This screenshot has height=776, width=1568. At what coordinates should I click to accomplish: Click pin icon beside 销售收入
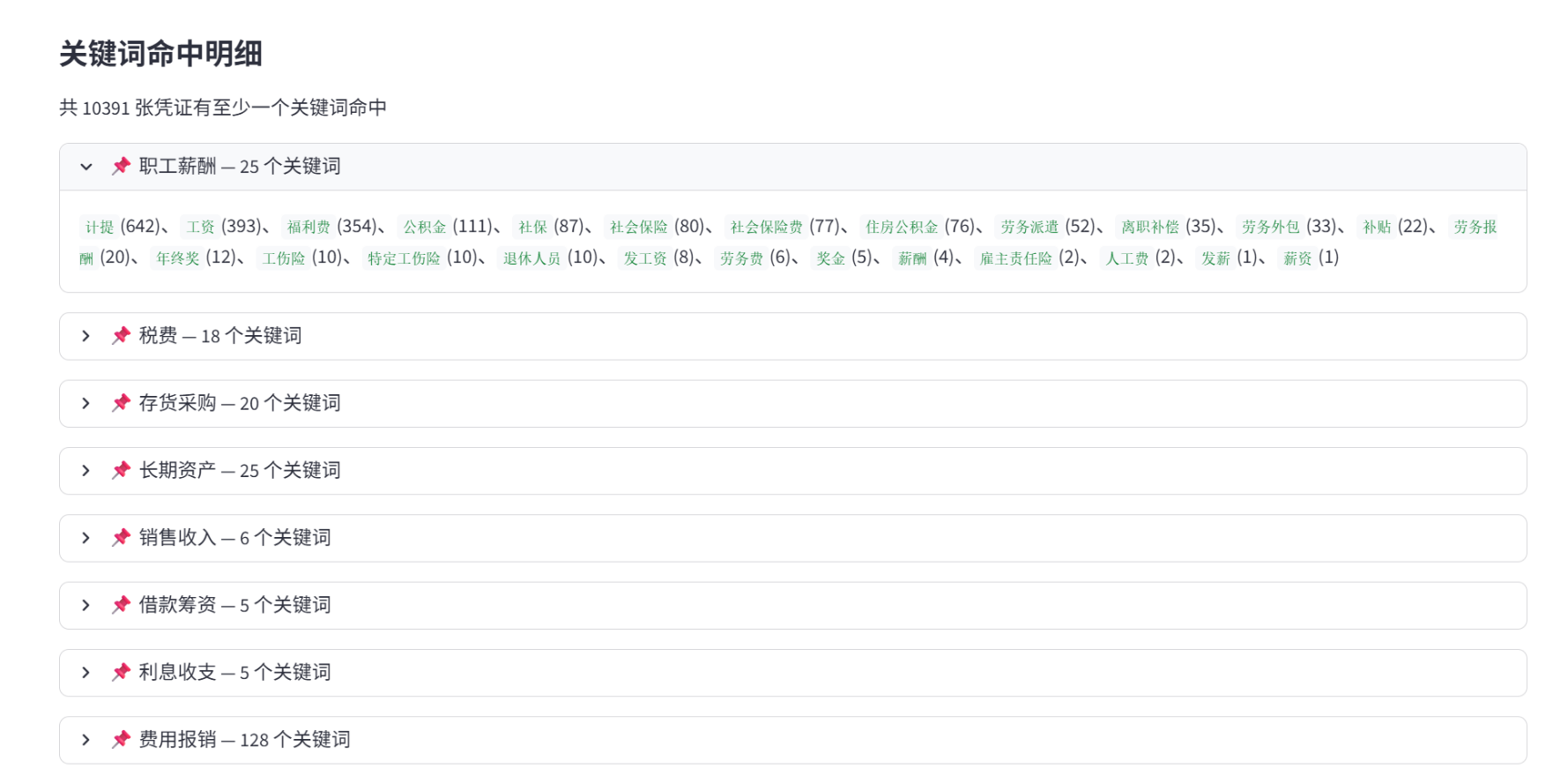point(121,537)
